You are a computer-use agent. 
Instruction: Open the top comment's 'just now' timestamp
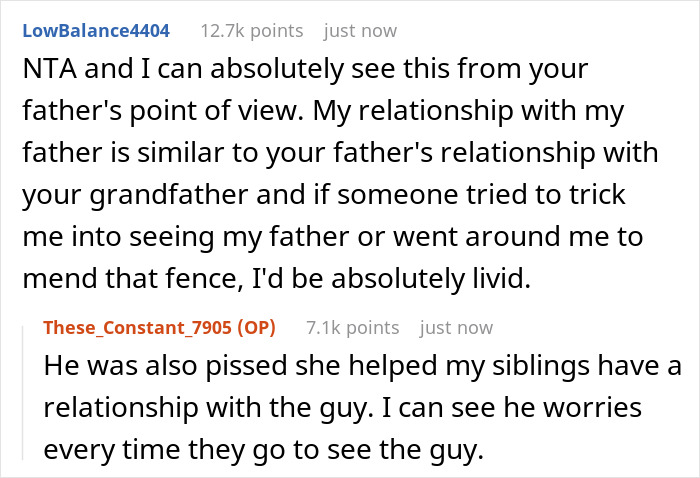tap(360, 31)
